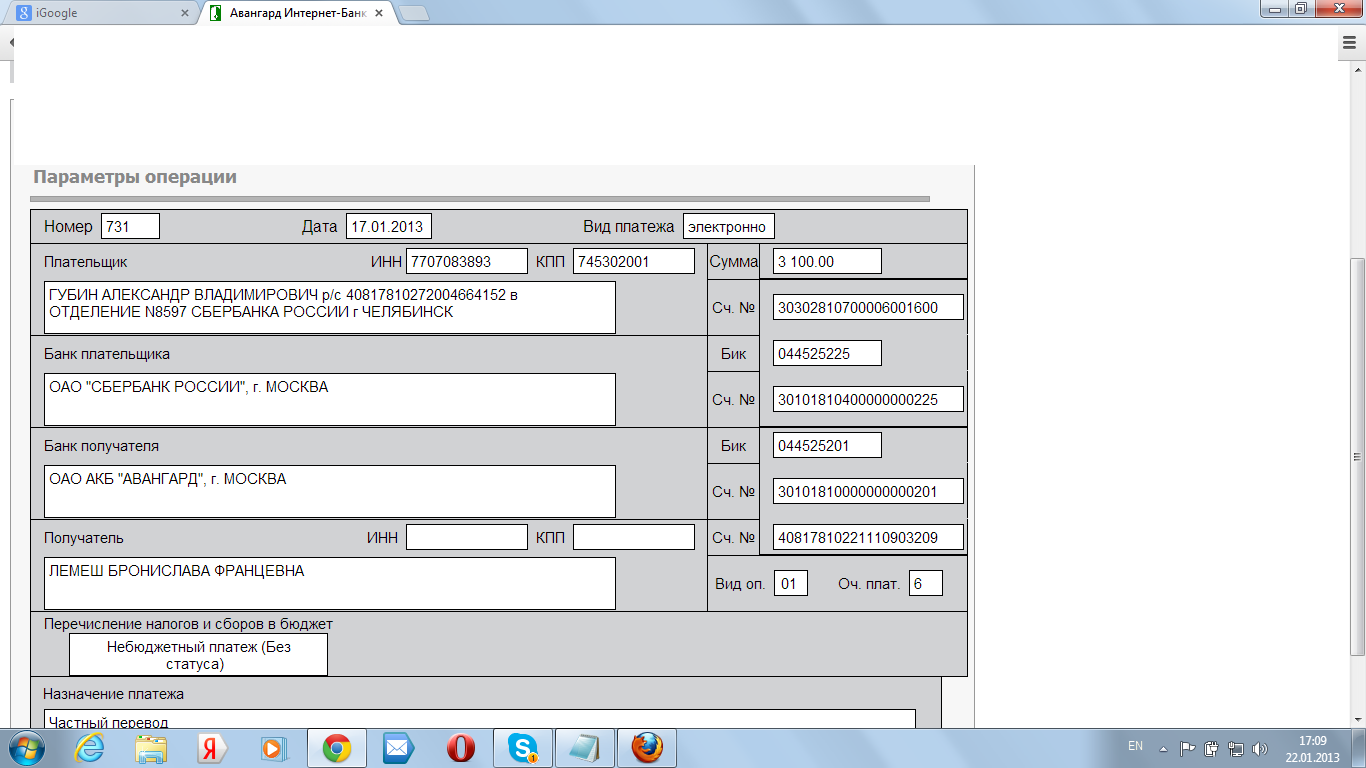Open Windows Explorer folder icon

tap(152, 748)
